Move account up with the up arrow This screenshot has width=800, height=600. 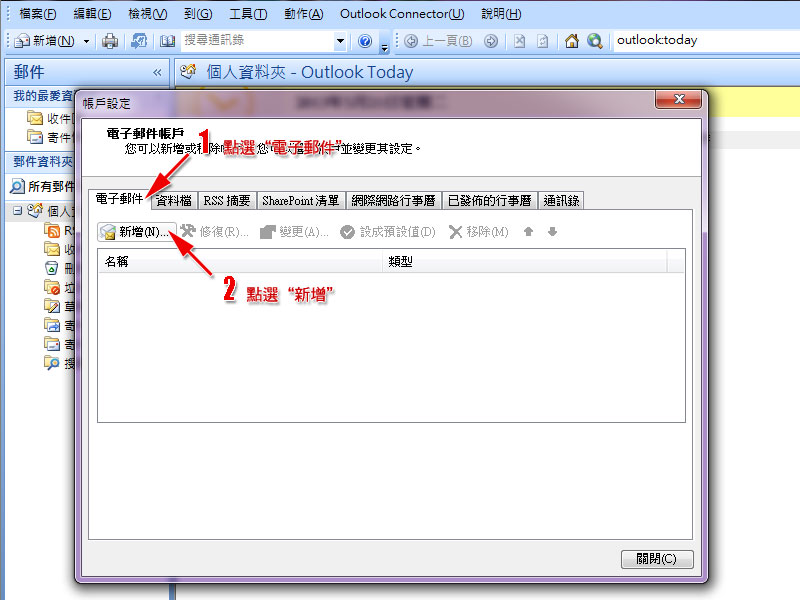[x=529, y=232]
